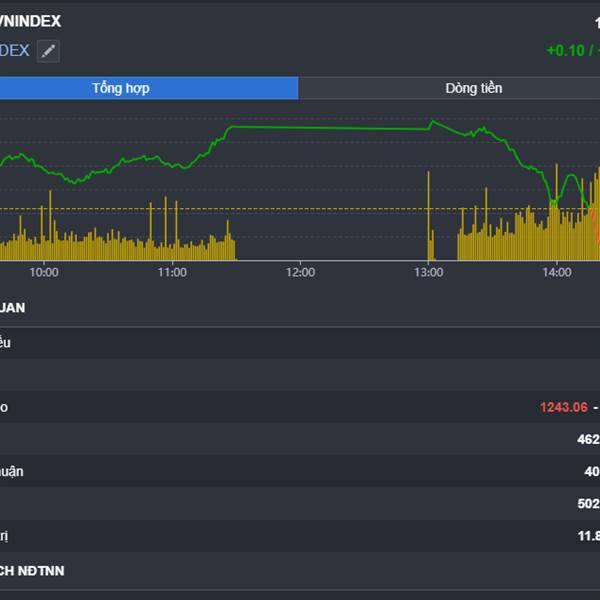Click the pencil edit icon beside INDEX
The width and height of the screenshot is (600, 600).
[x=48, y=51]
